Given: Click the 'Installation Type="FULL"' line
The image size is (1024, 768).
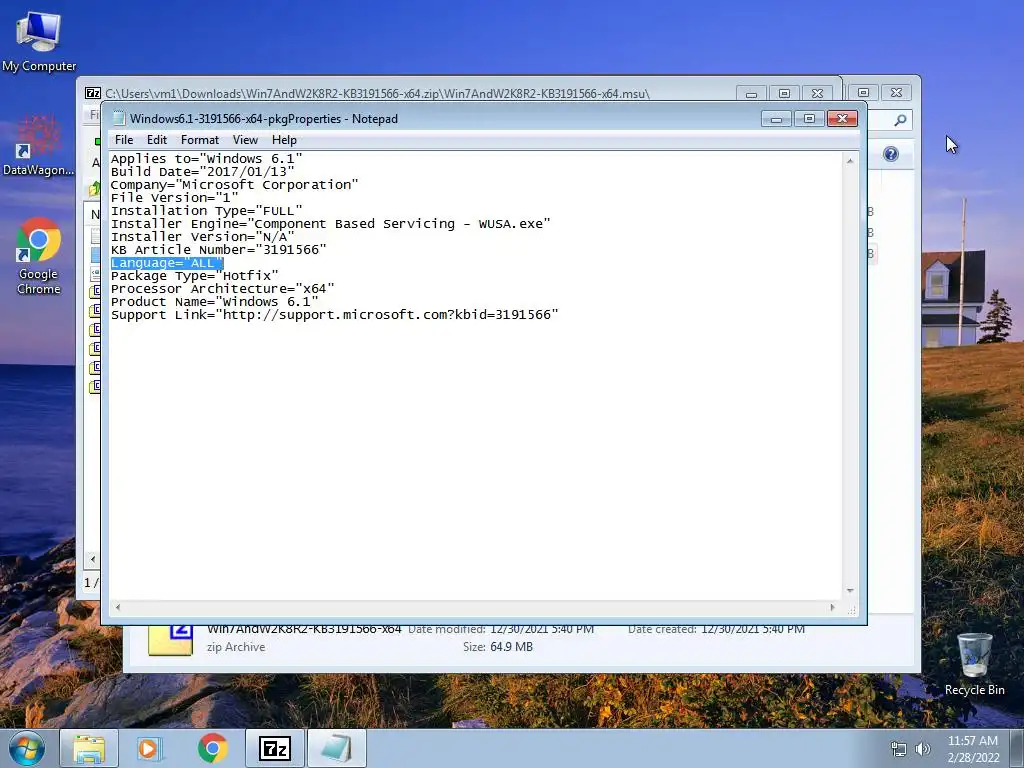Looking at the screenshot, I should (206, 211).
